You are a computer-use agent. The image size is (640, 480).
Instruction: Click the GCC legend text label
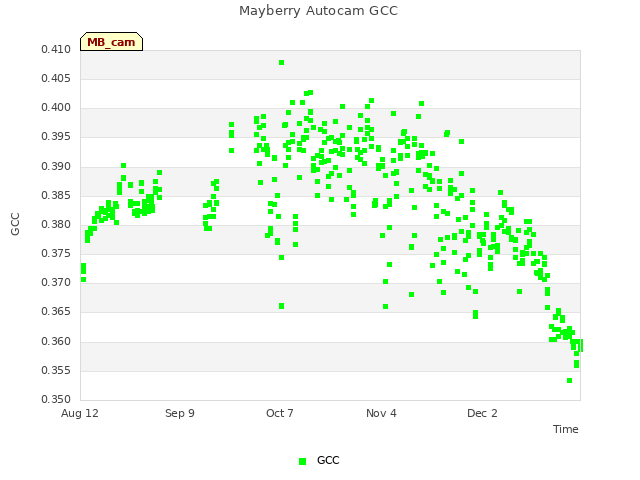[x=328, y=460]
